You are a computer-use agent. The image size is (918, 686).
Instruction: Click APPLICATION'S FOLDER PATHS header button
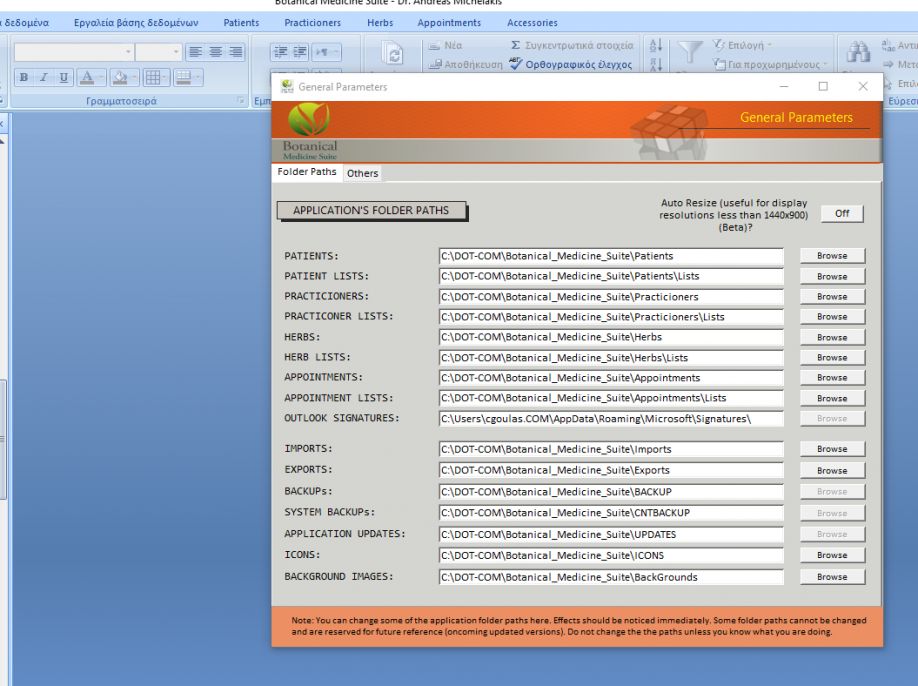click(x=372, y=211)
